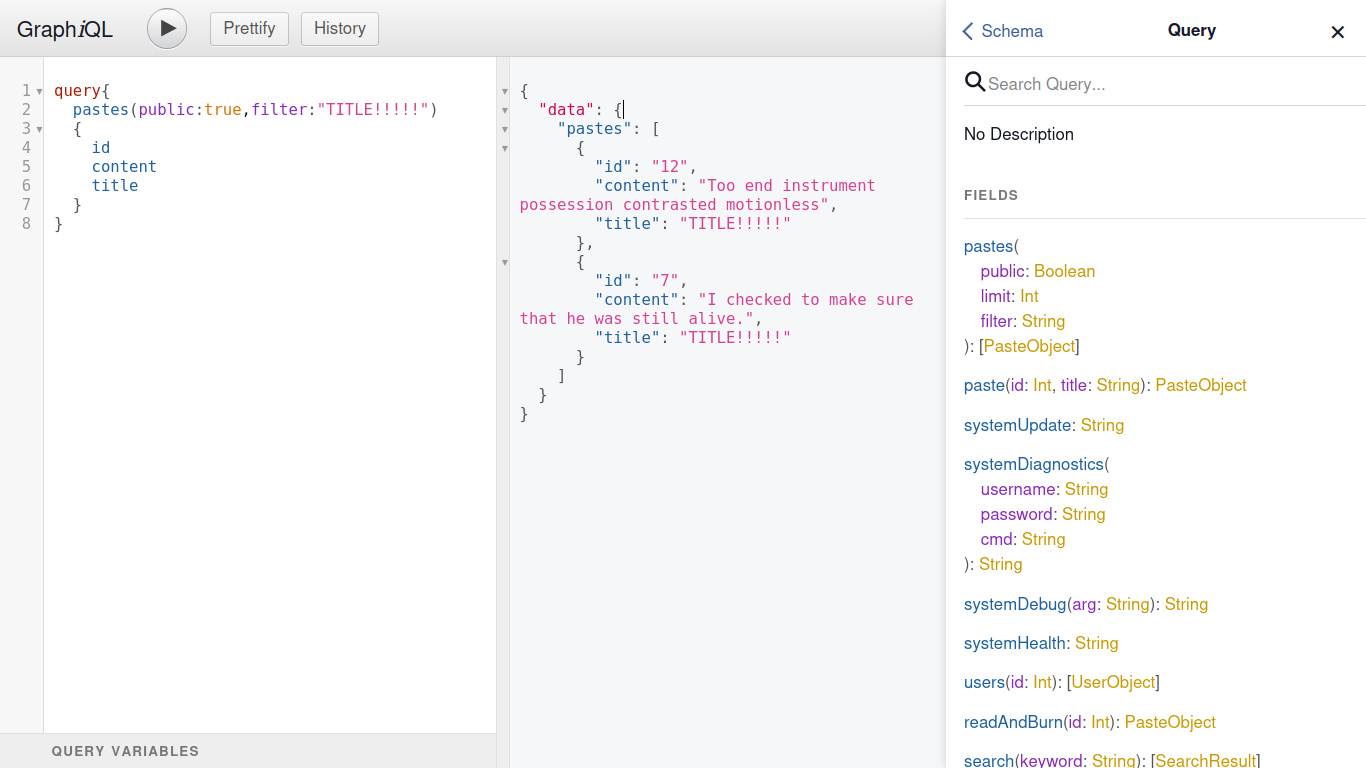View the systemDiagnostics field docs
This screenshot has width=1366, height=768.
(x=1033, y=464)
